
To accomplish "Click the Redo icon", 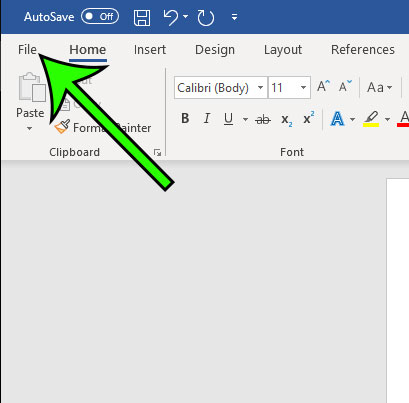I will pyautogui.click(x=206, y=17).
